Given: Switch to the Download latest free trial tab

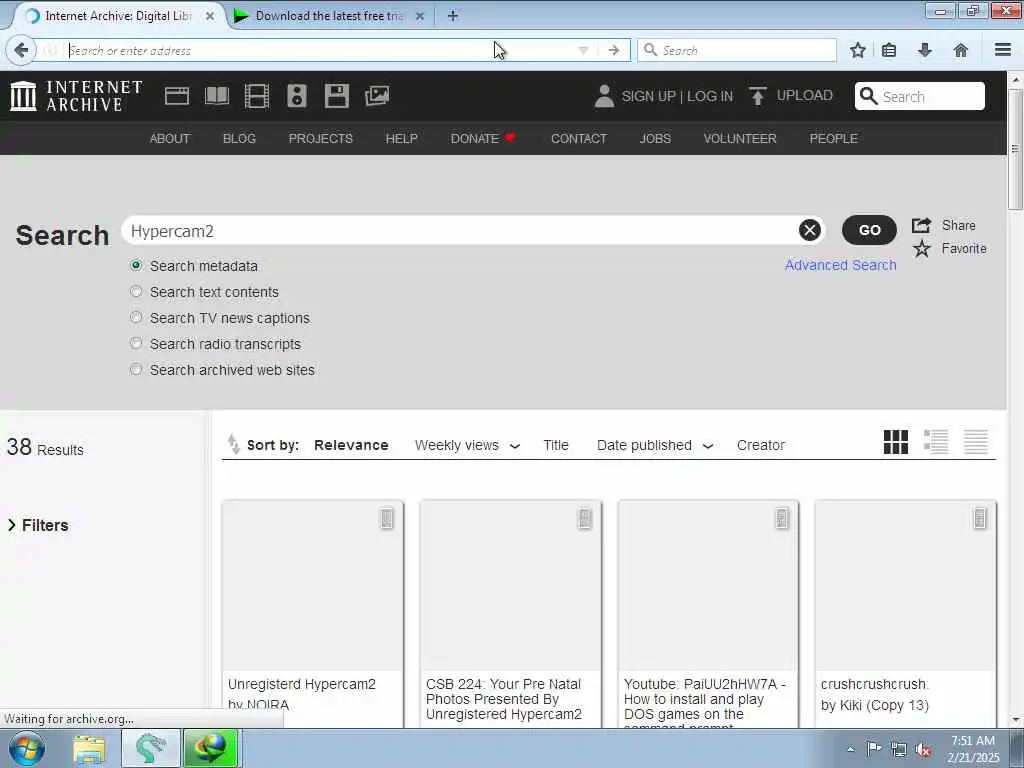Looking at the screenshot, I should tap(328, 16).
